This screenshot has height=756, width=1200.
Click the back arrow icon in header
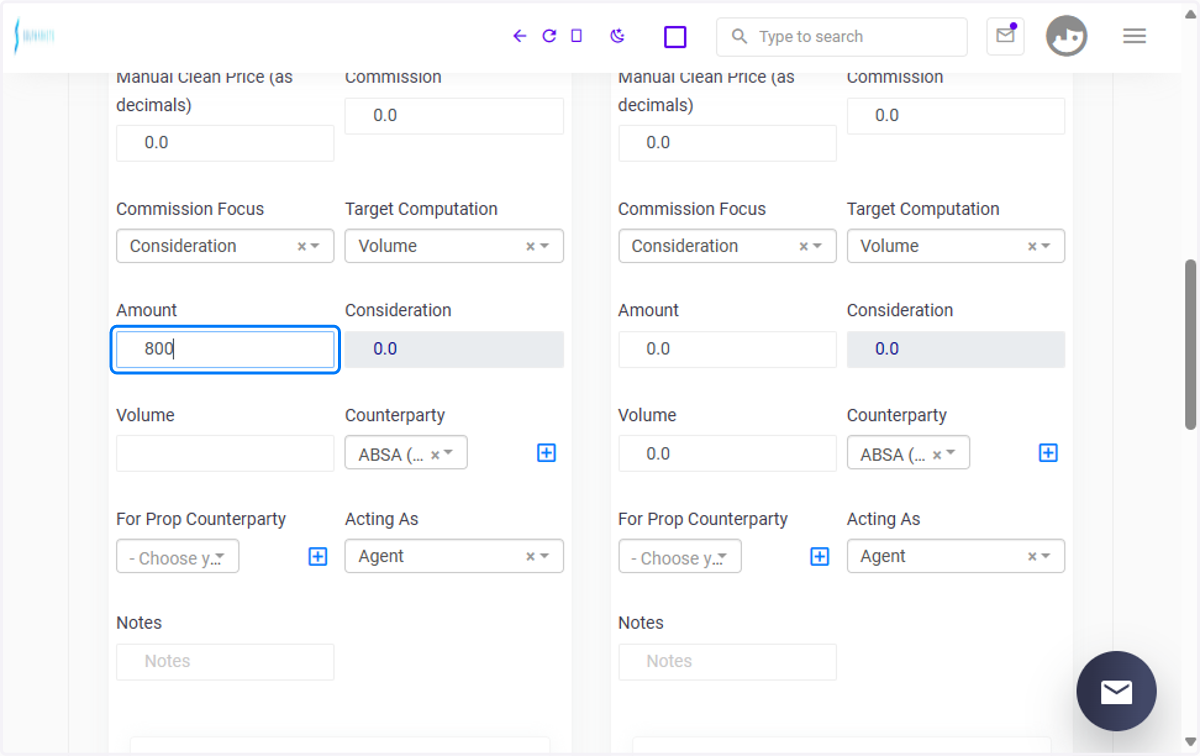click(519, 36)
